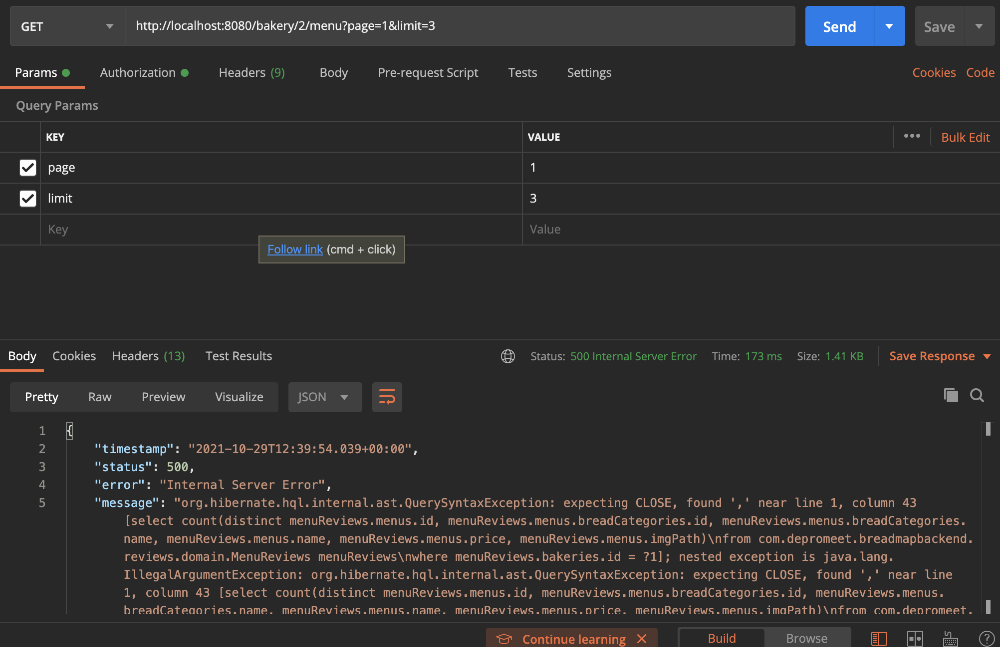Switch to Browse mode
The width and height of the screenshot is (1000, 647).
pos(807,638)
